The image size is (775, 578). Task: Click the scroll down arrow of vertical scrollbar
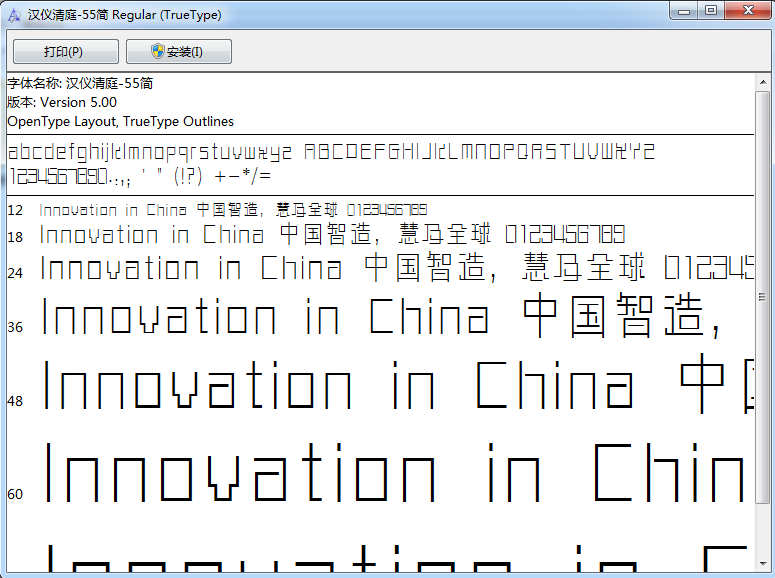tap(762, 565)
